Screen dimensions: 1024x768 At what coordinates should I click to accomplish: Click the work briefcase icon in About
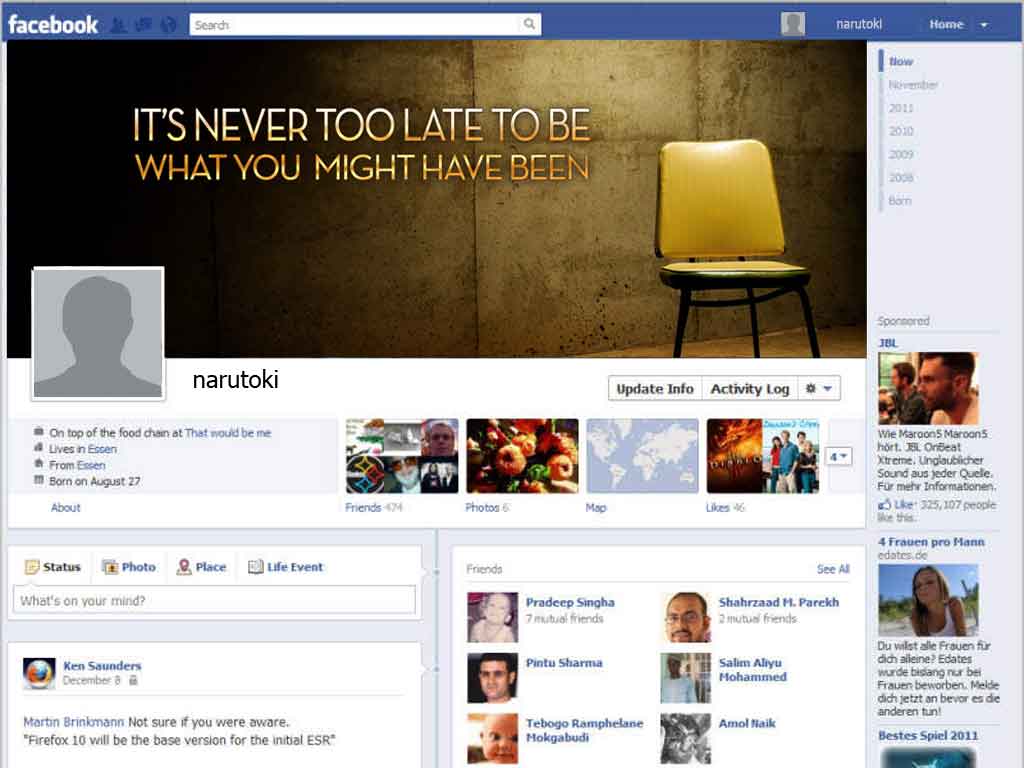coord(39,432)
